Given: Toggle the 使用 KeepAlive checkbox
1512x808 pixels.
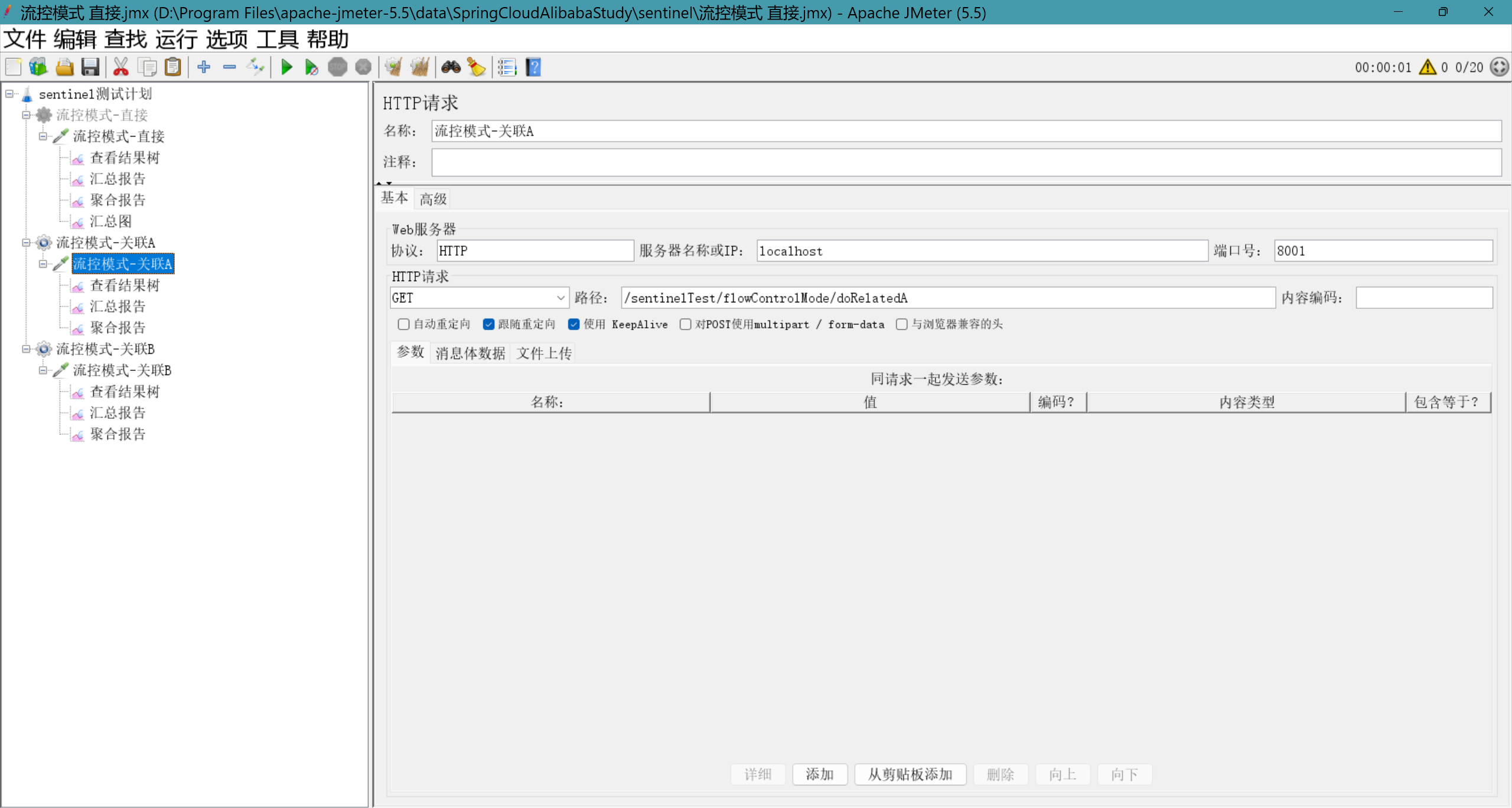Looking at the screenshot, I should pos(573,324).
